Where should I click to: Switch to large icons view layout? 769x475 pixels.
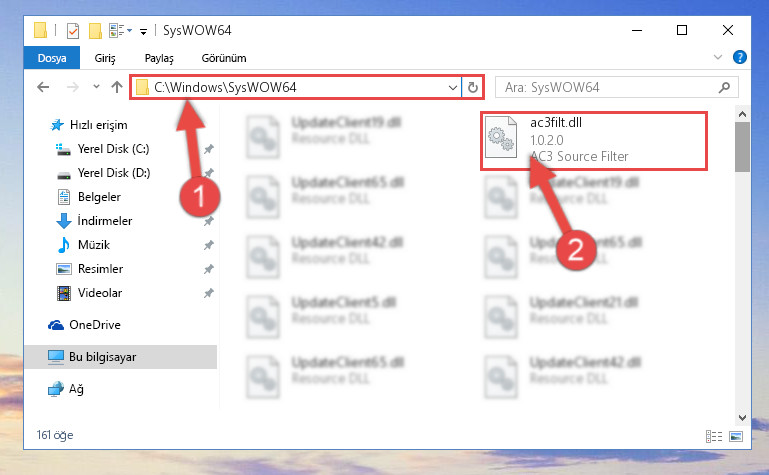(x=736, y=436)
